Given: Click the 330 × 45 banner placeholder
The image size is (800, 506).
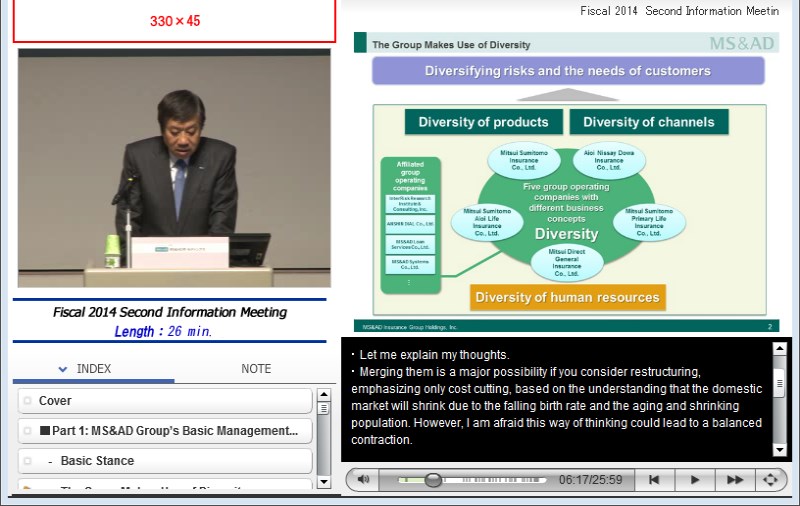Looking at the screenshot, I should tap(174, 21).
